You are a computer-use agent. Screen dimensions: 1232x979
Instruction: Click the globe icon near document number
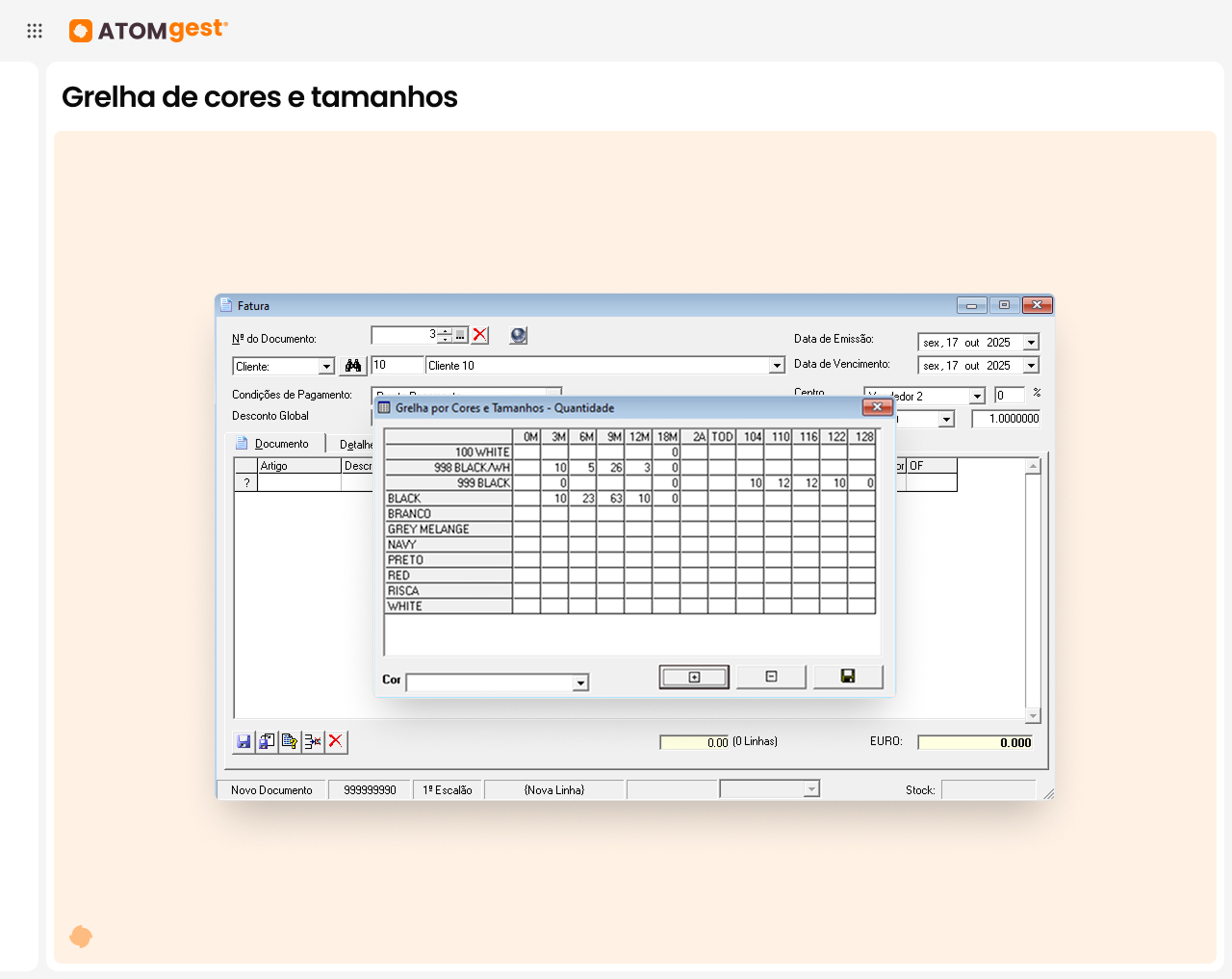click(519, 335)
